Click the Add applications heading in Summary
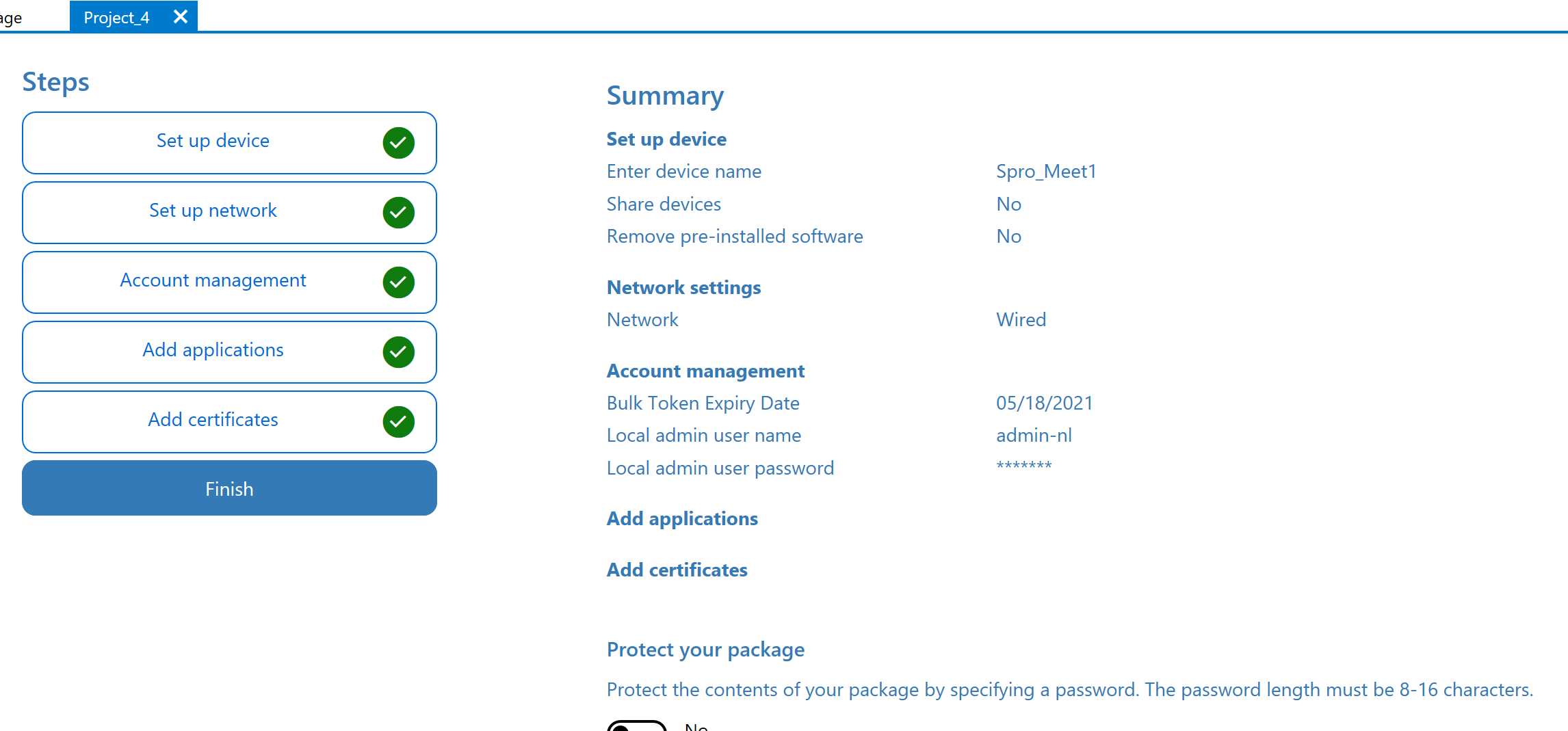Image resolution: width=1568 pixels, height=731 pixels. [682, 519]
